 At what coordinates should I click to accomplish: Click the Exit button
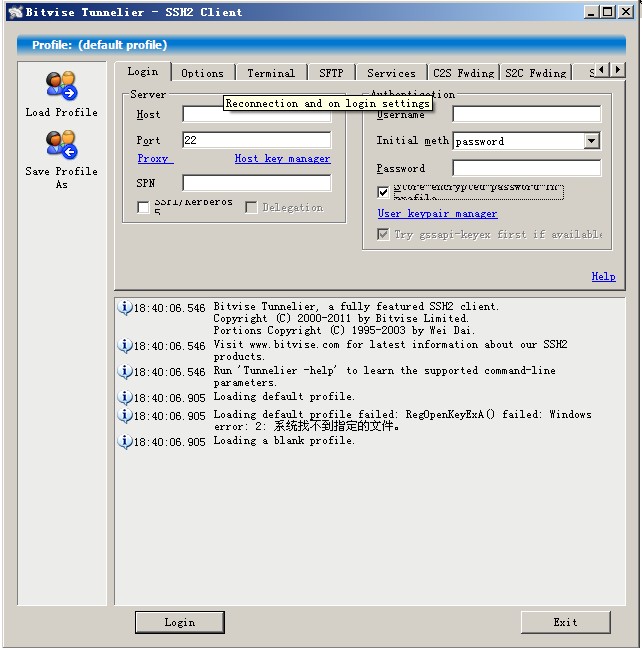click(x=566, y=622)
